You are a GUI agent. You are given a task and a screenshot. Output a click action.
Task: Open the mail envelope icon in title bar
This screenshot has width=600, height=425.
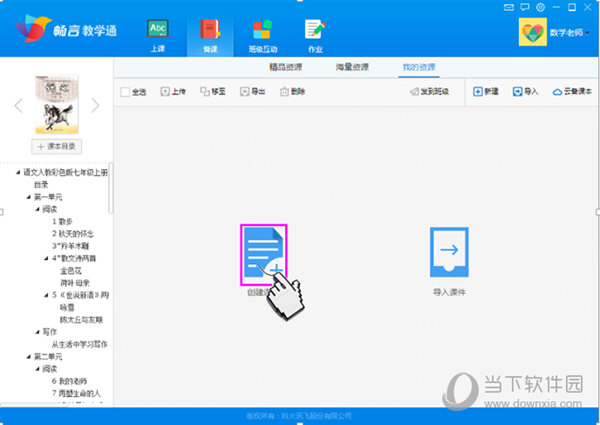(x=509, y=7)
